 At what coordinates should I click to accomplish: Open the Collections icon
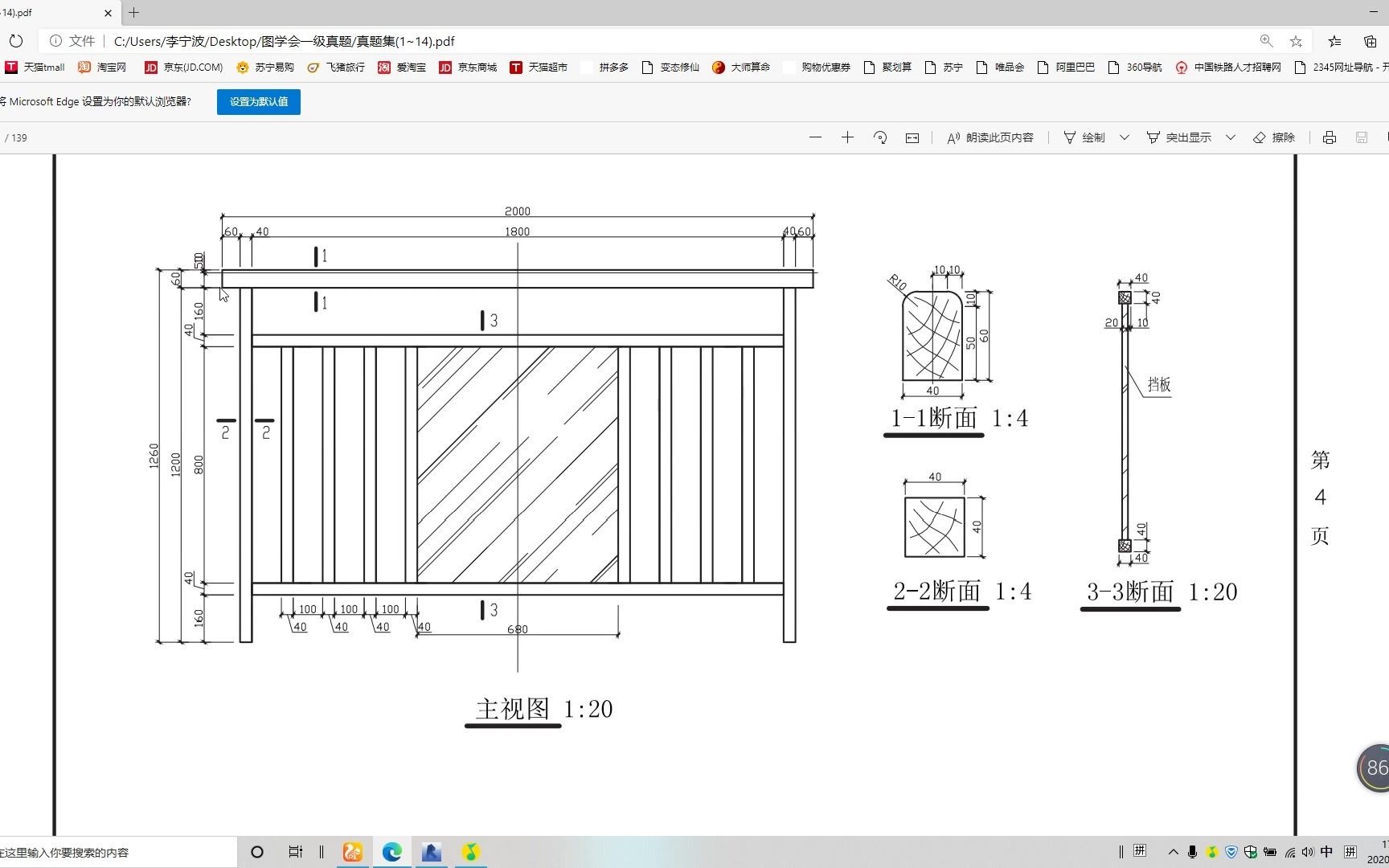click(1371, 41)
